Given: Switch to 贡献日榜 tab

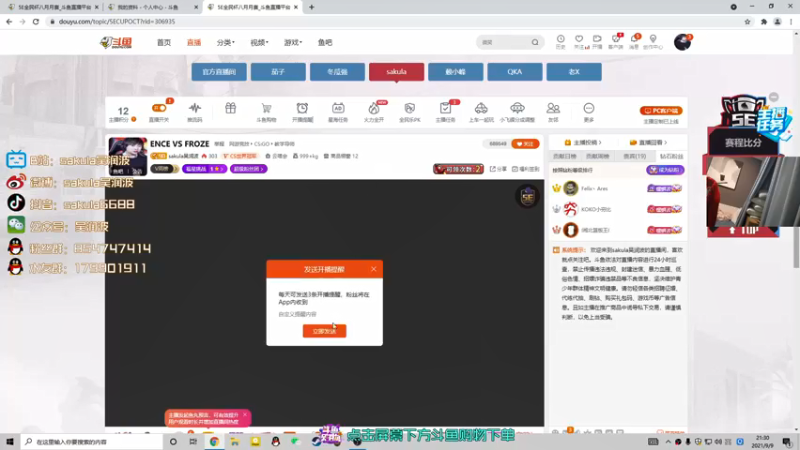Looking at the screenshot, I should [564, 156].
